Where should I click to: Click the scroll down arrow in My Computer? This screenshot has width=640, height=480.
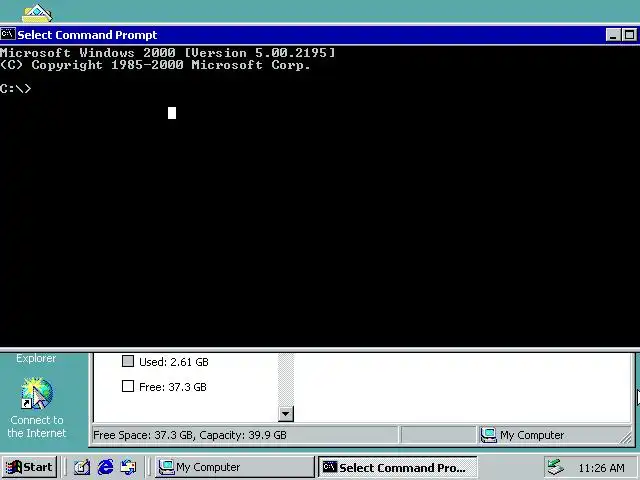pyautogui.click(x=286, y=414)
